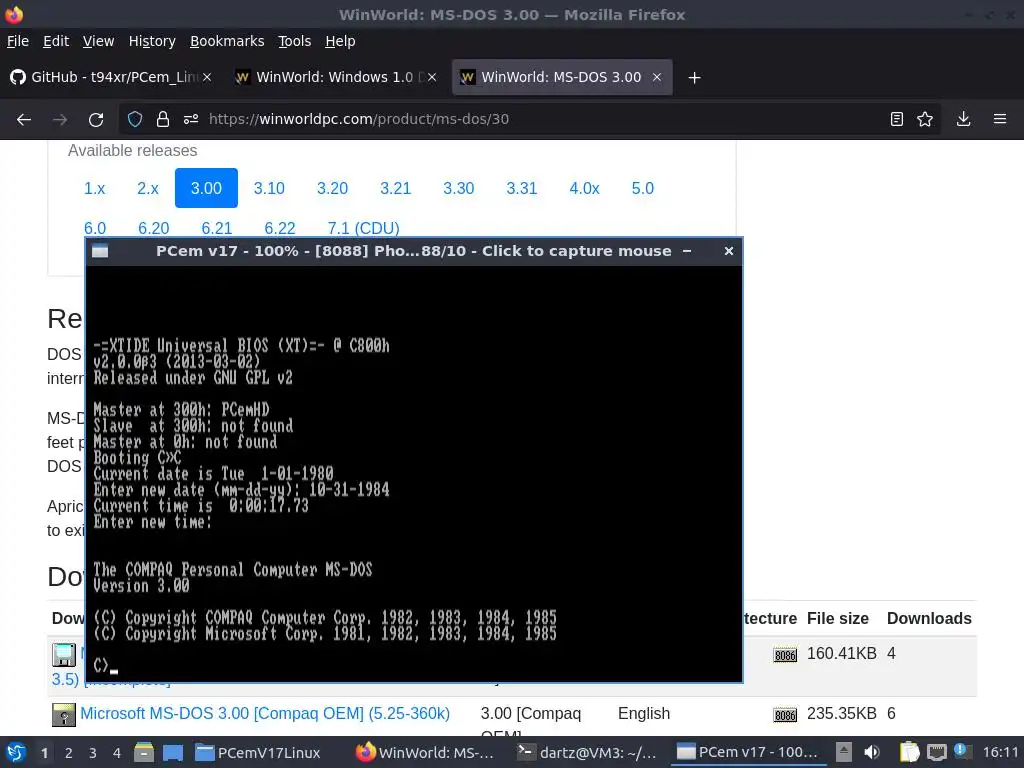Switch to workspace 2 in the taskbar

pyautogui.click(x=69, y=753)
